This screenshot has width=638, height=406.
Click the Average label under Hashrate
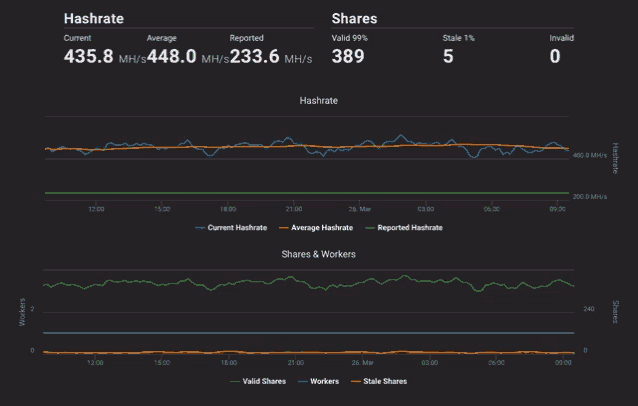click(x=162, y=38)
